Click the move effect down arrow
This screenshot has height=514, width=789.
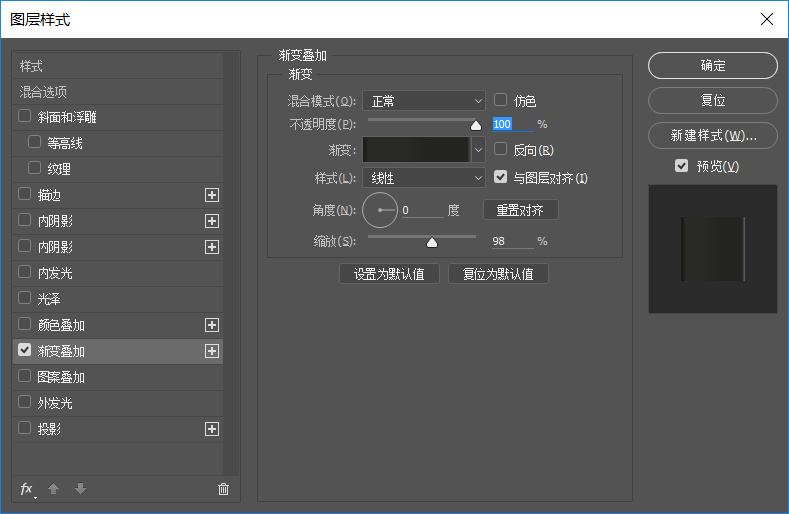(80, 489)
